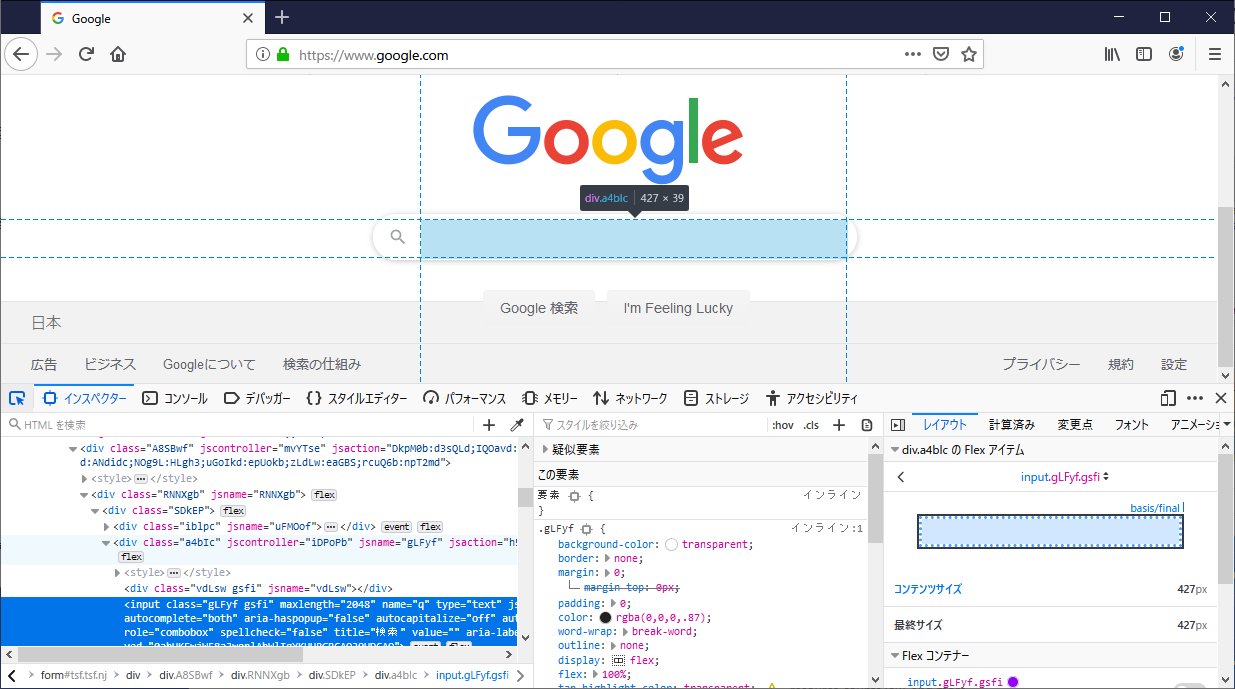The width and height of the screenshot is (1235, 689).
Task: Open the Firefox hamburger menu
Action: pos(1215,54)
